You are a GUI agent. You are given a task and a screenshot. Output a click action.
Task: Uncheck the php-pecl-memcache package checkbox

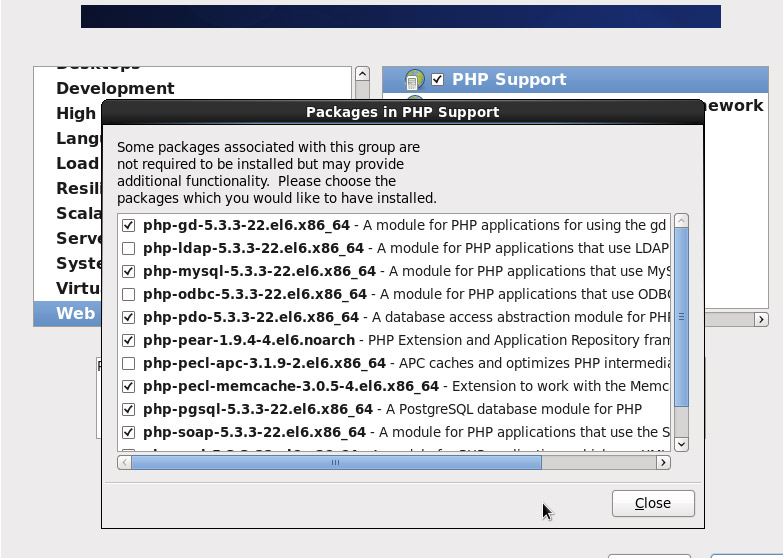(x=128, y=386)
